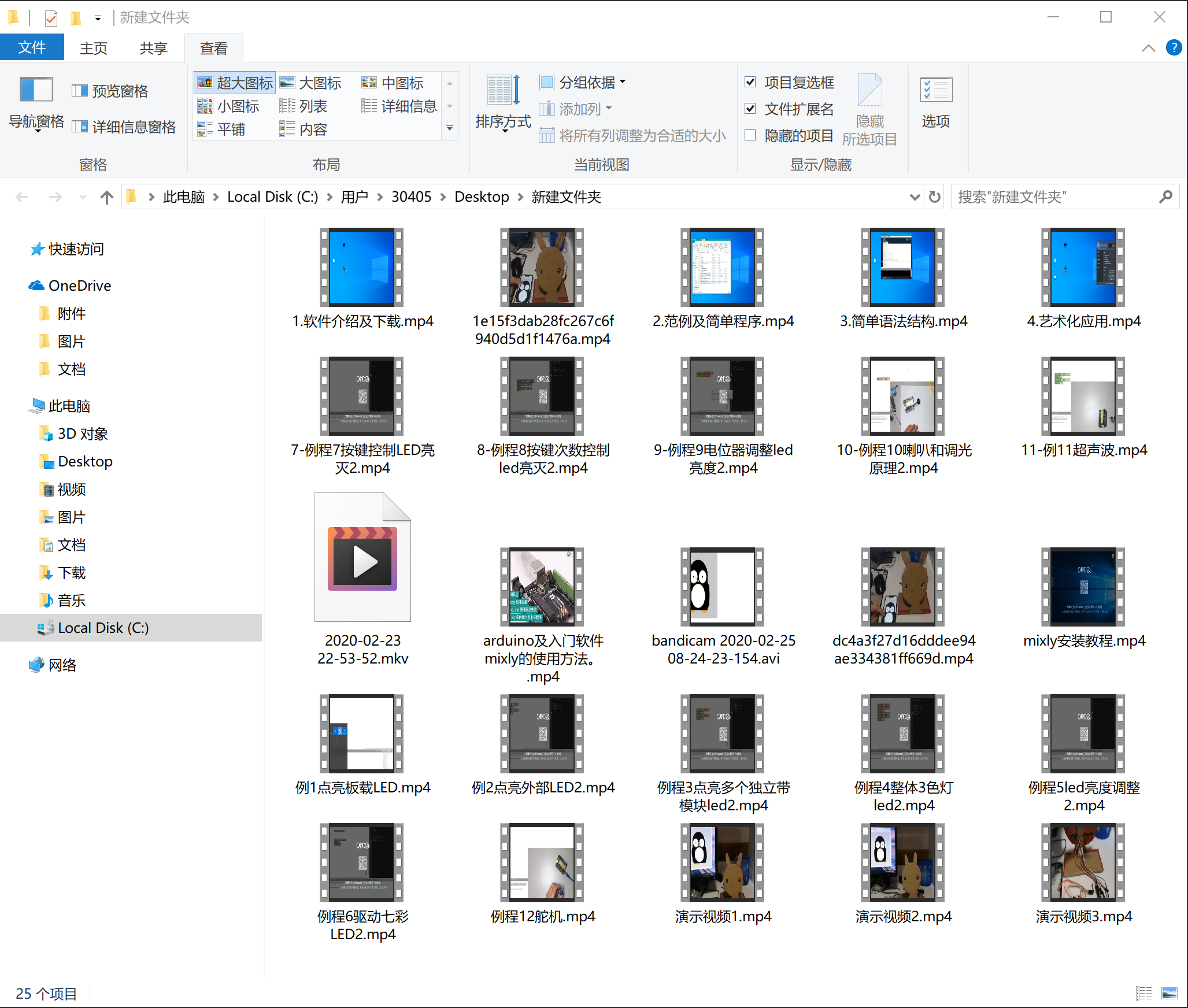Click the New folder icon in title bar
Viewport: 1188px width, 1008px height.
coord(76,18)
